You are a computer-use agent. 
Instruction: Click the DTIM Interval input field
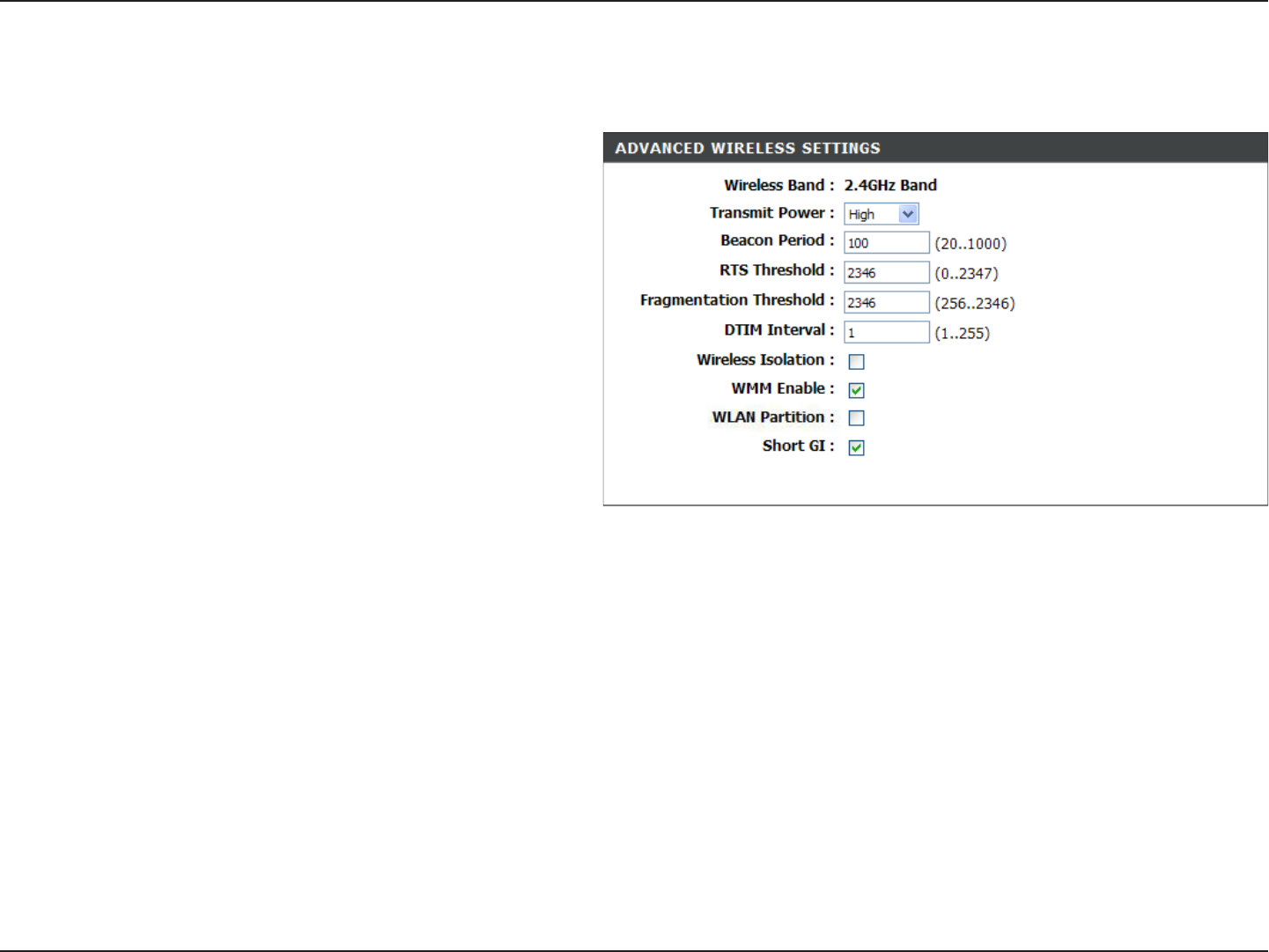(x=887, y=333)
